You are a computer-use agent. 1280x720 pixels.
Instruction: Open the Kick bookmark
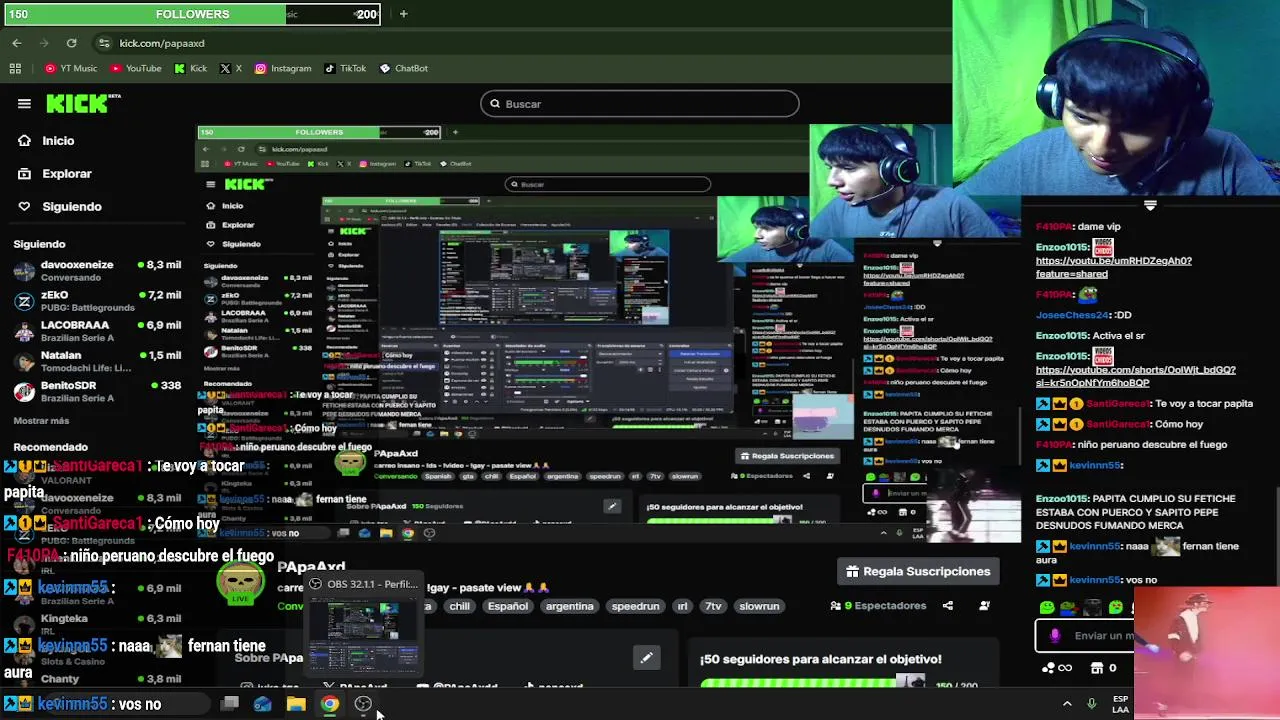click(190, 68)
